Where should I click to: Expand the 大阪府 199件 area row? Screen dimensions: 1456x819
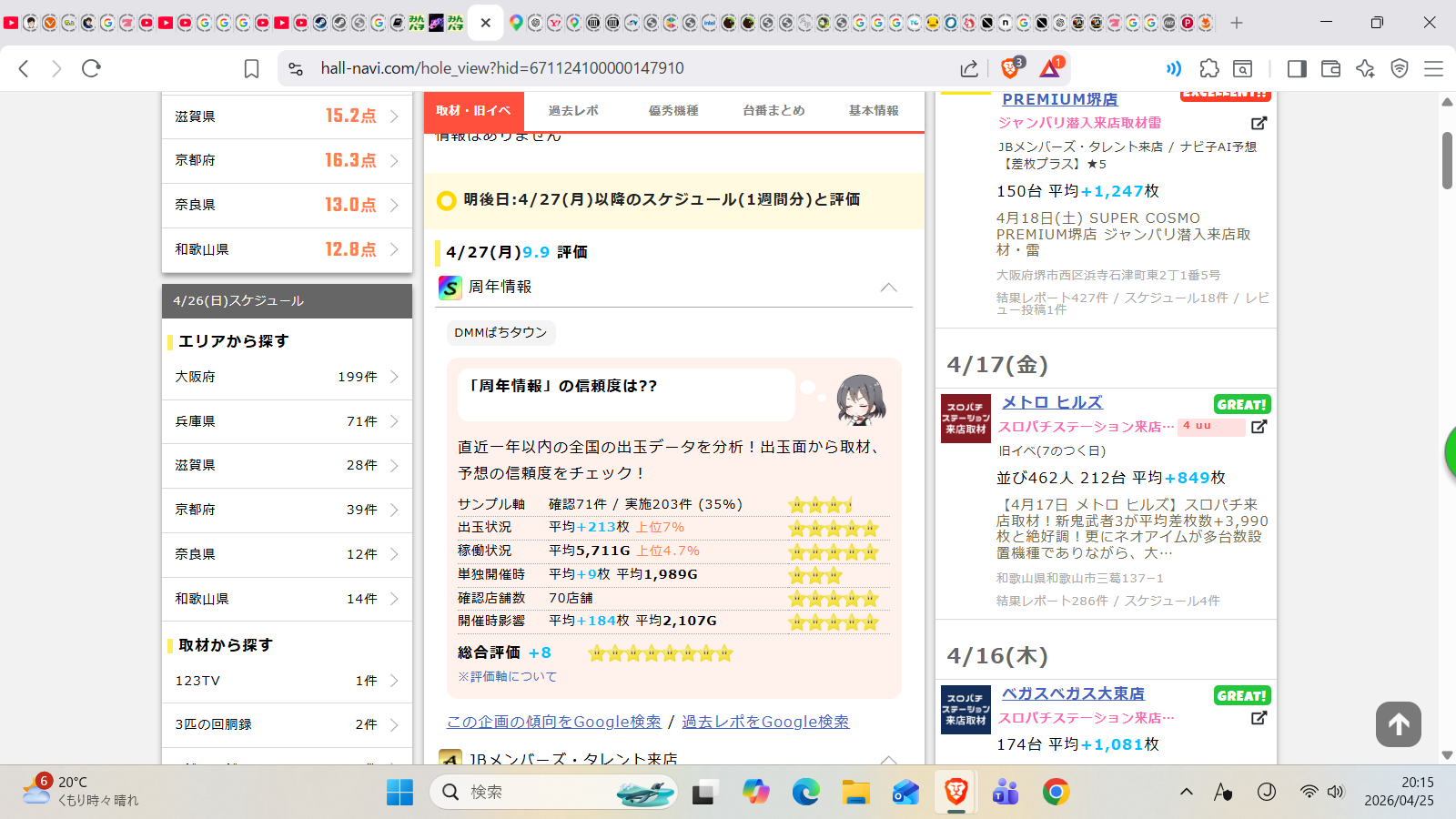[287, 377]
